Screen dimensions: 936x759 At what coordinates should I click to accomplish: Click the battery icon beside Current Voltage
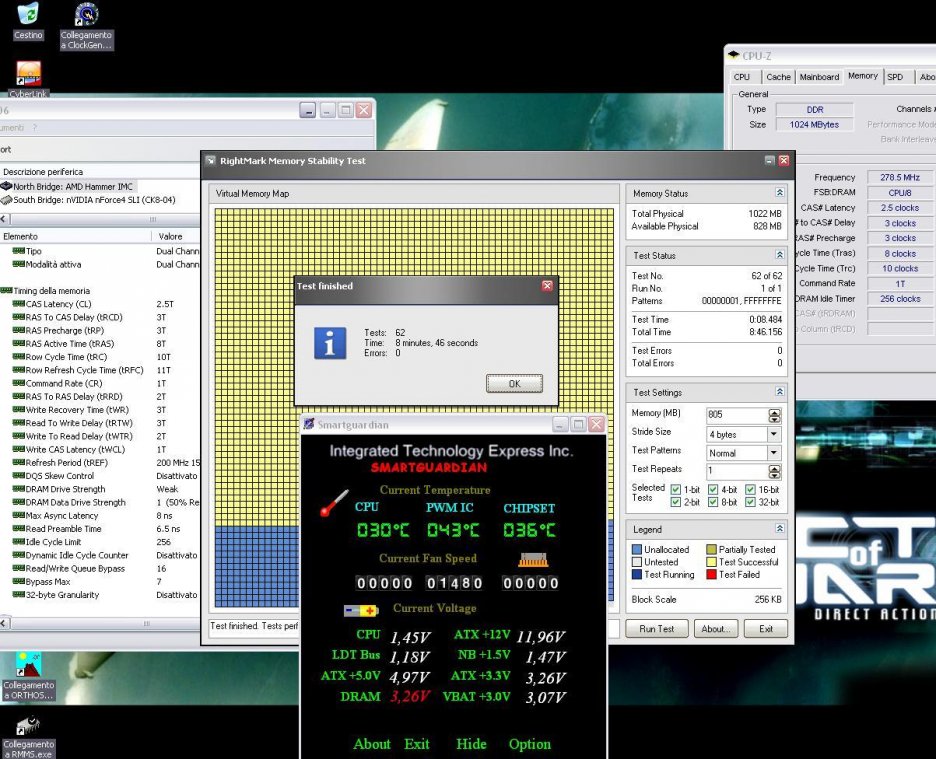[x=361, y=610]
